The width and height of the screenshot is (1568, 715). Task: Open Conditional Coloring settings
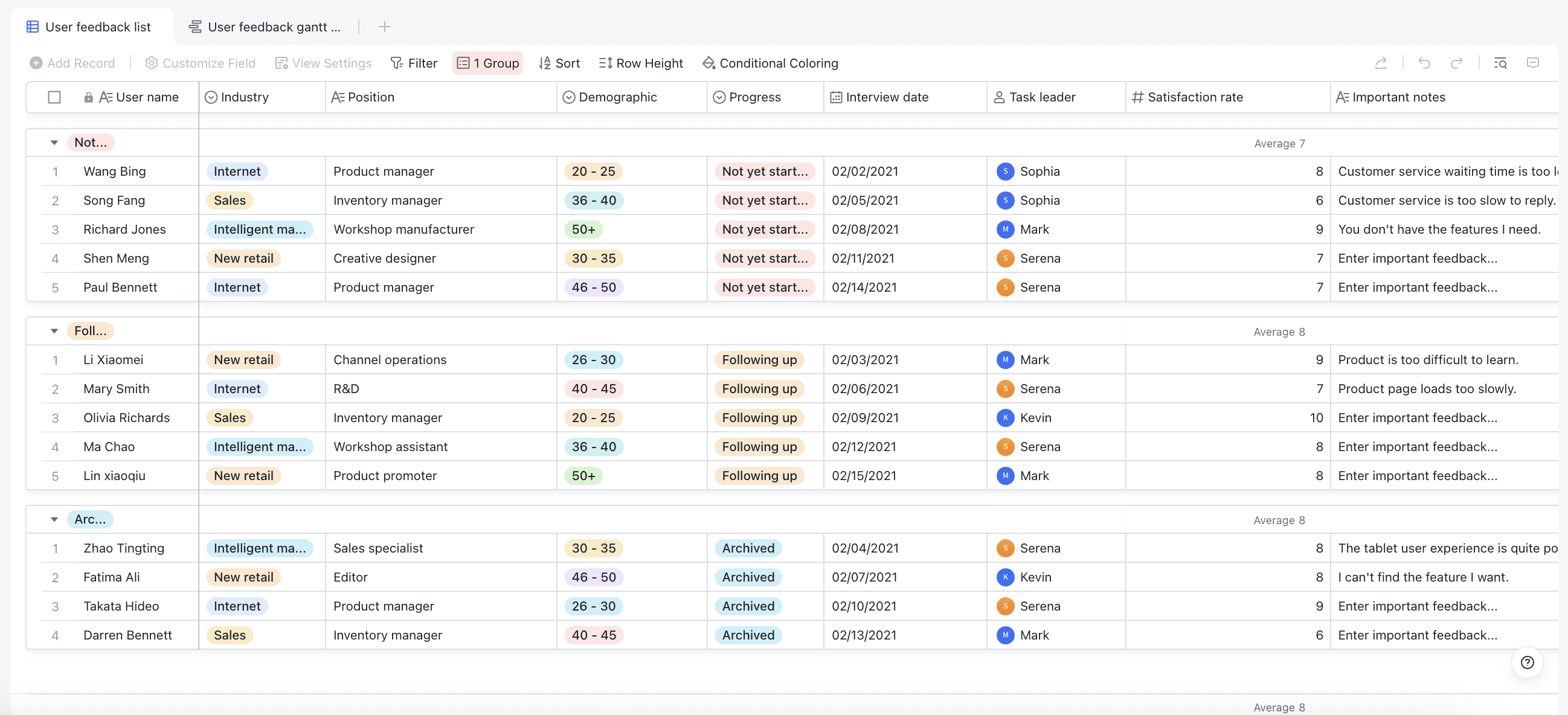pyautogui.click(x=770, y=63)
